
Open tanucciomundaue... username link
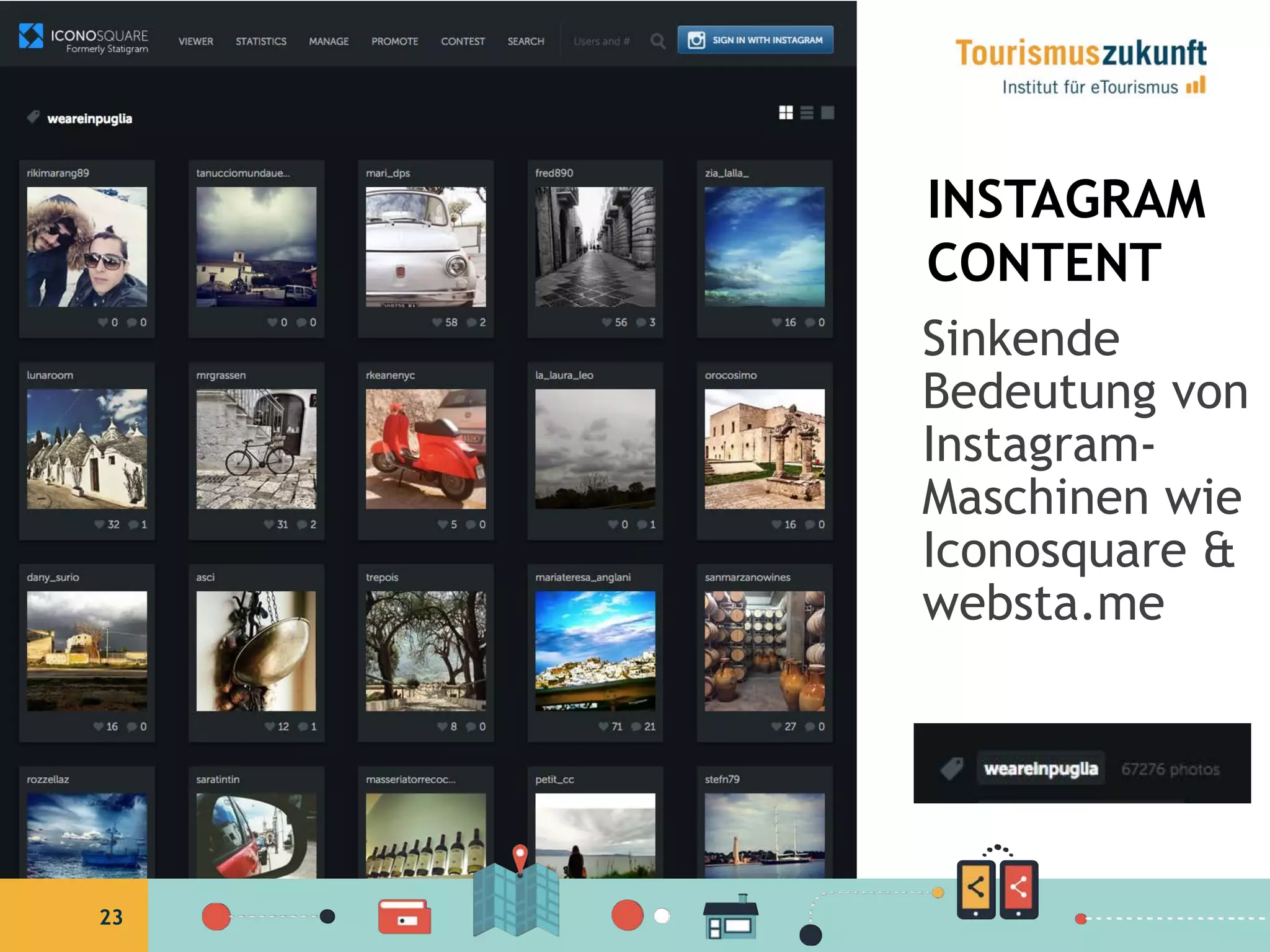click(243, 173)
